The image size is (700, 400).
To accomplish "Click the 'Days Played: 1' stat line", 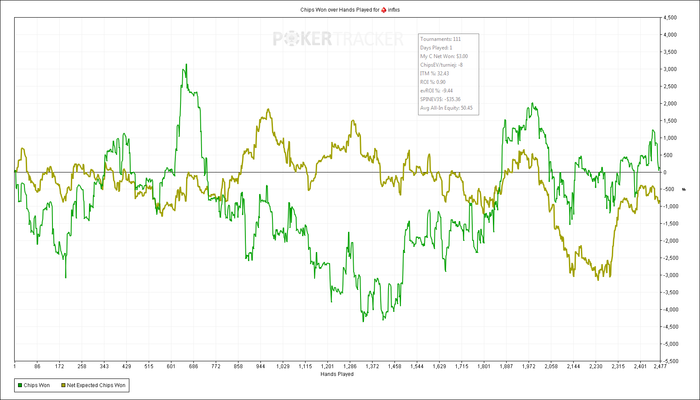I will click(436, 48).
